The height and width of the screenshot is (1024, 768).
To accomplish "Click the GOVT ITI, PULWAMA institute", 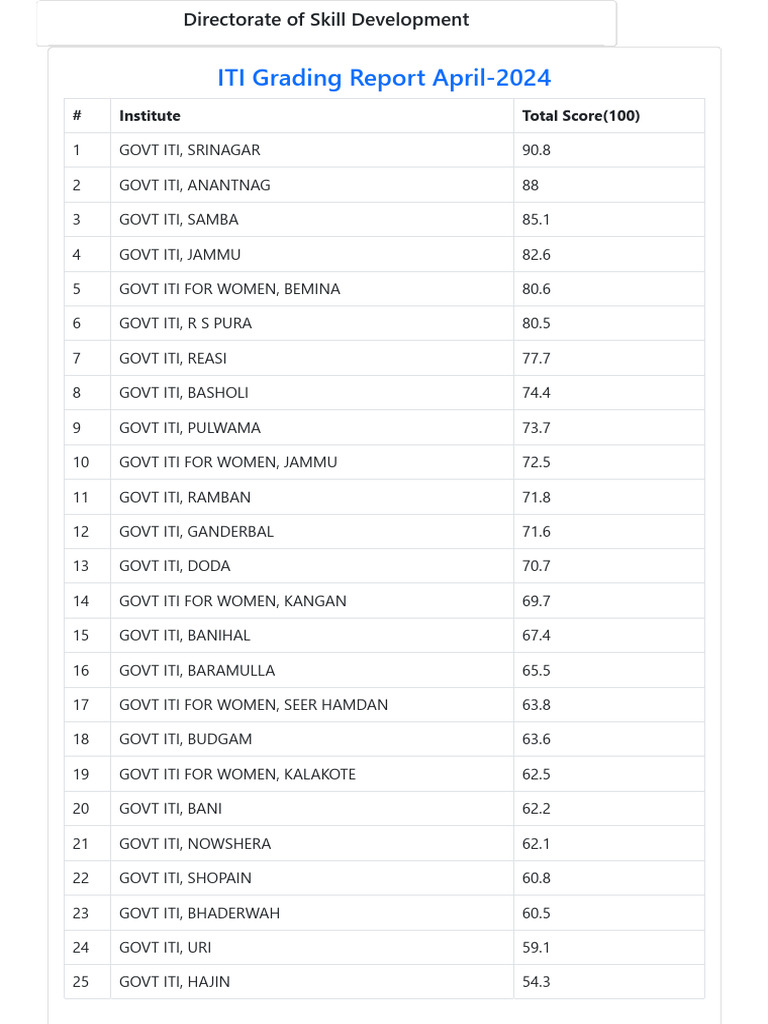I will (189, 428).
